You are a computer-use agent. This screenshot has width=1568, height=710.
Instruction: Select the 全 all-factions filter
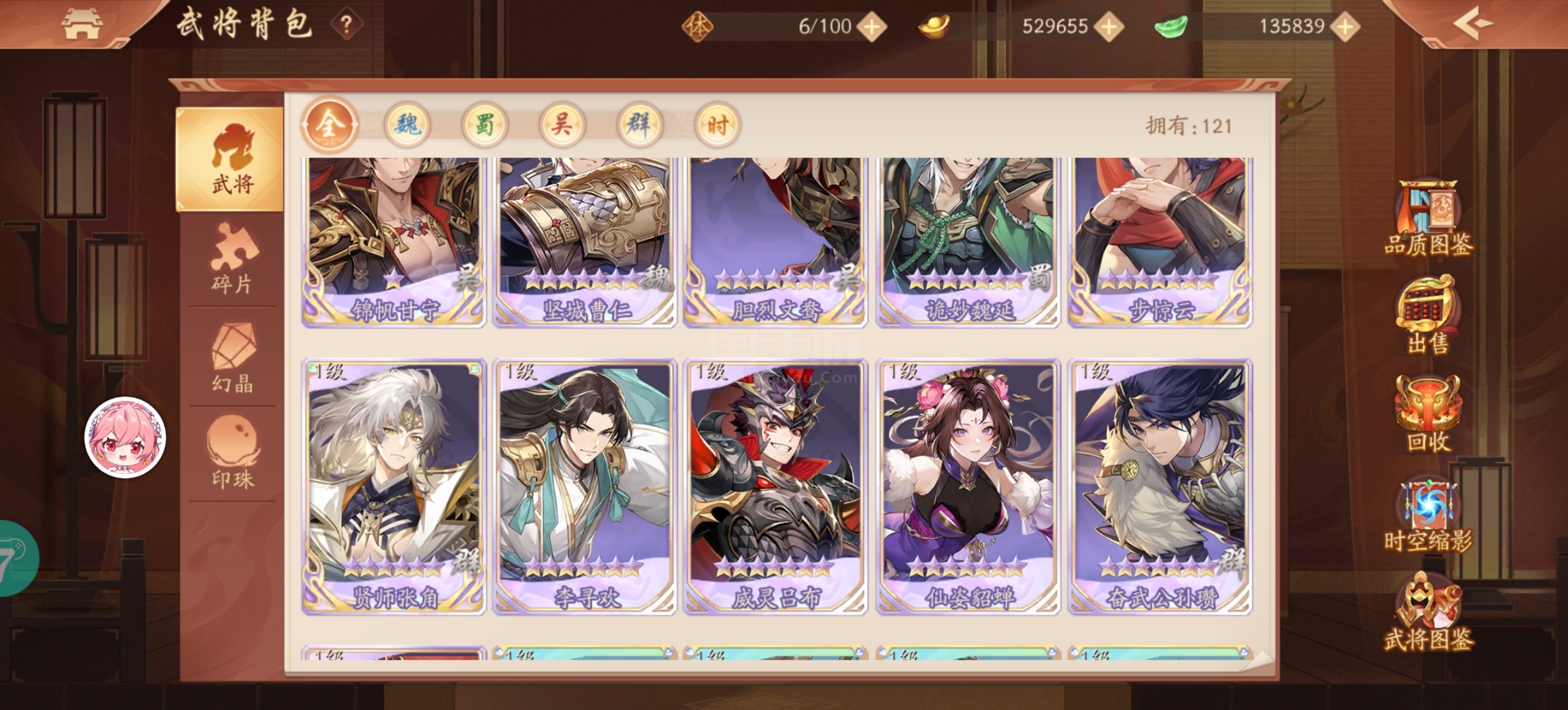click(329, 125)
